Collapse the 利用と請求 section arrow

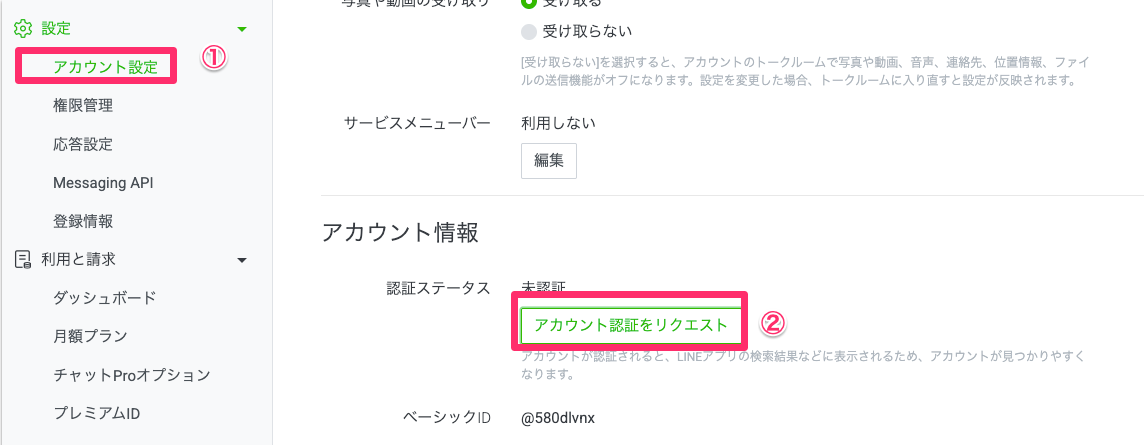[x=241, y=260]
